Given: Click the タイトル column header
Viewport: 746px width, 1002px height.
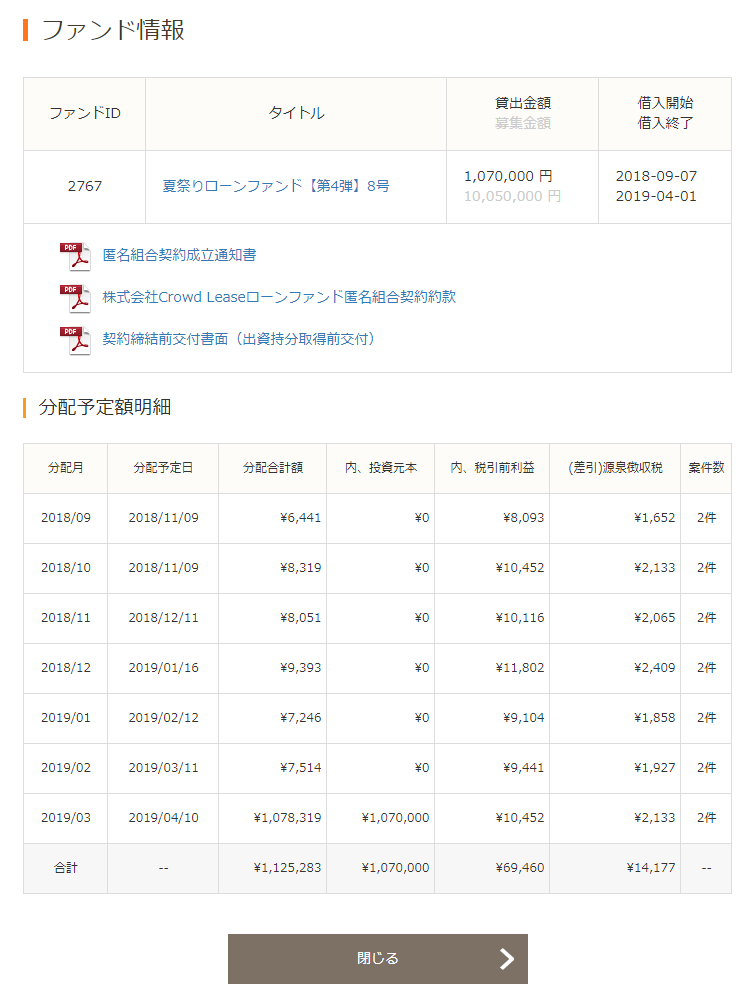Looking at the screenshot, I should 296,114.
